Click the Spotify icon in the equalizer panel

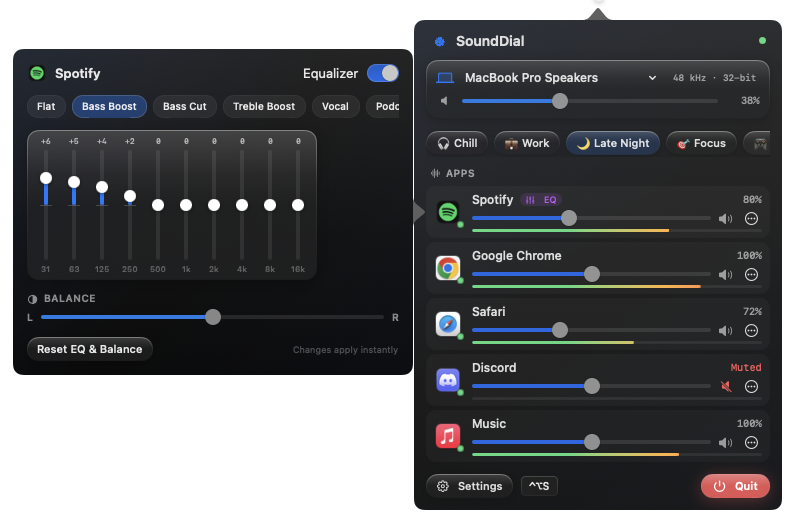click(37, 73)
